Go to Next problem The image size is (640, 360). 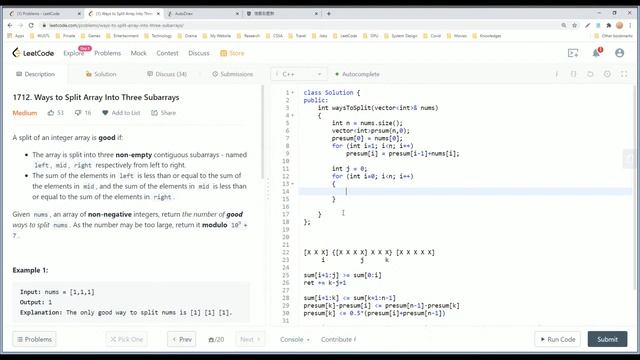[x=250, y=339]
